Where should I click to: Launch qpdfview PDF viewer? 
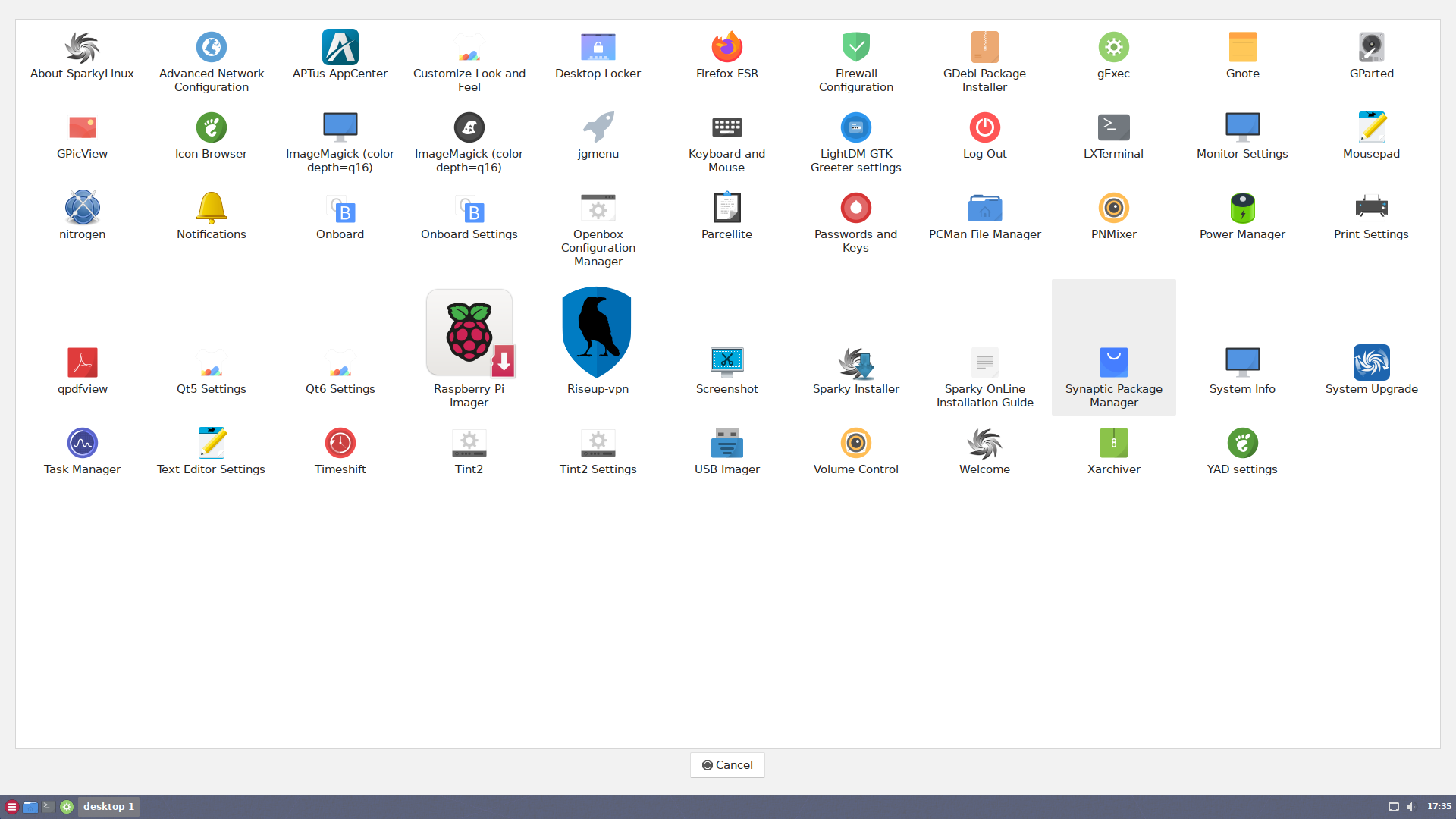coord(82,370)
